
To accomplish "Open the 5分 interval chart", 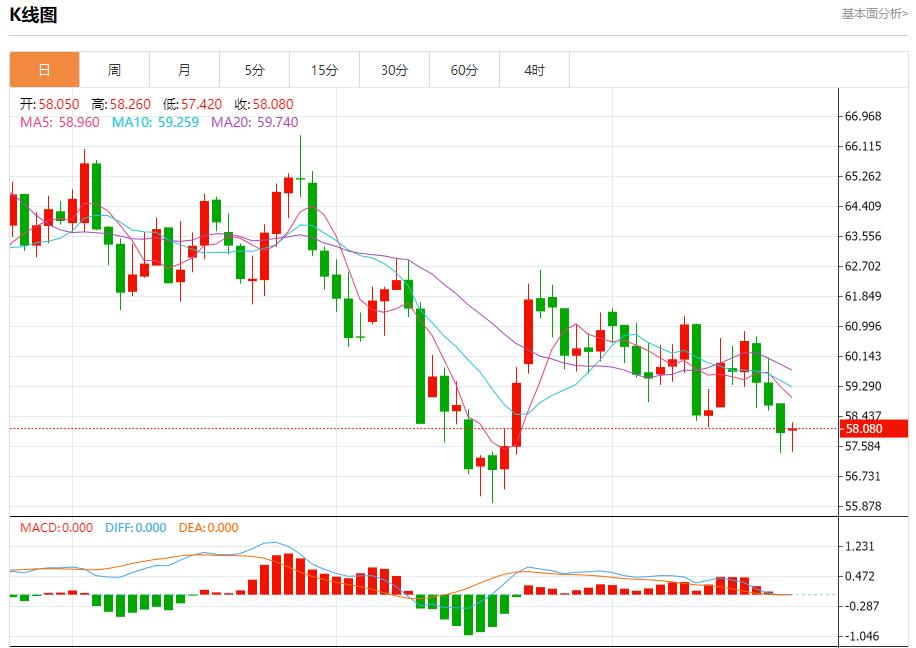I will click(x=254, y=70).
